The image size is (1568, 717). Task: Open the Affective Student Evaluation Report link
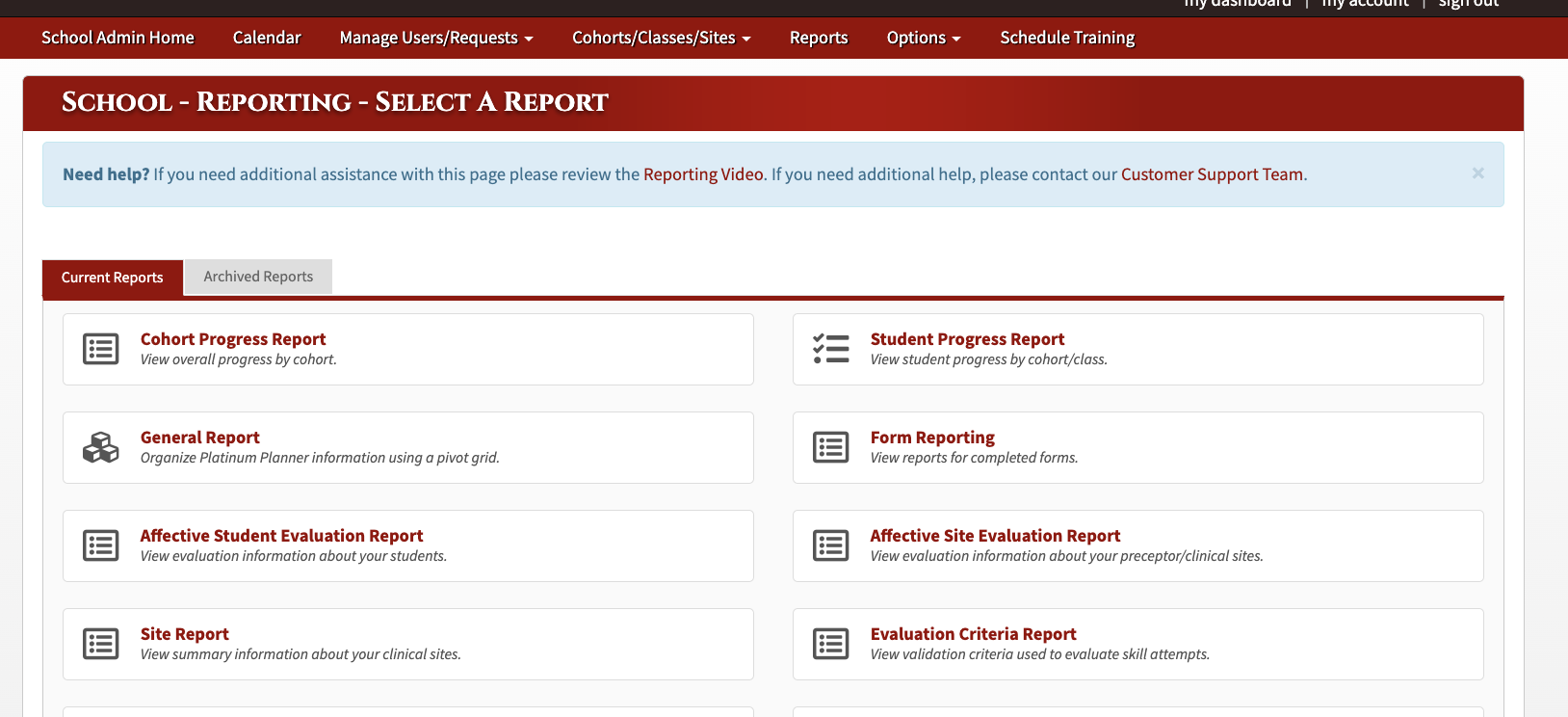(282, 536)
